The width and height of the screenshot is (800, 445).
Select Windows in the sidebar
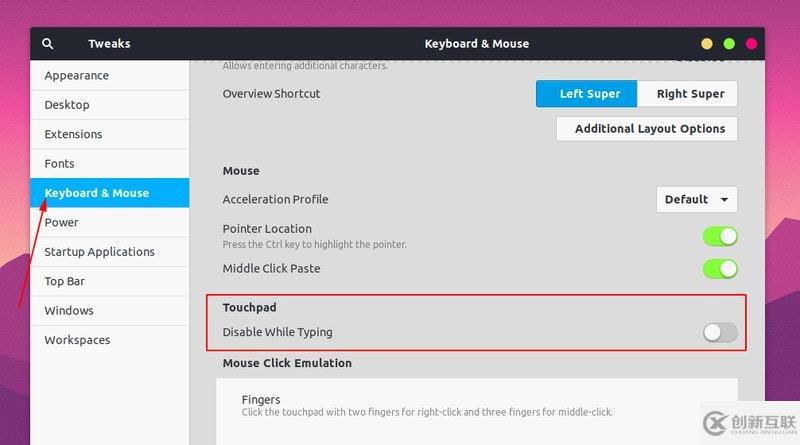pyautogui.click(x=68, y=311)
